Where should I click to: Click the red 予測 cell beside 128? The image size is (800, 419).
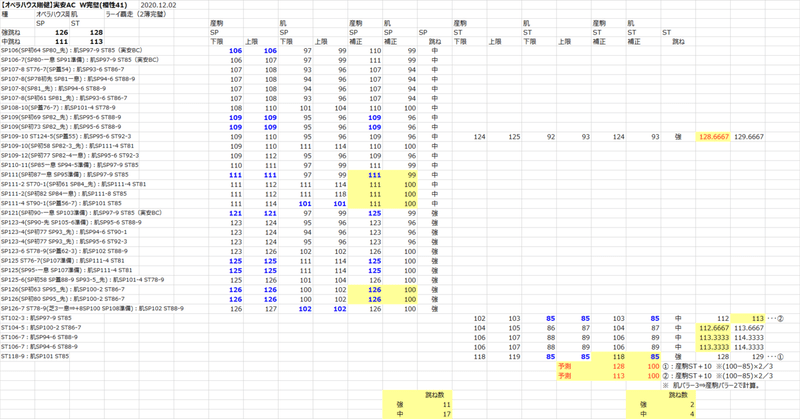coord(564,366)
